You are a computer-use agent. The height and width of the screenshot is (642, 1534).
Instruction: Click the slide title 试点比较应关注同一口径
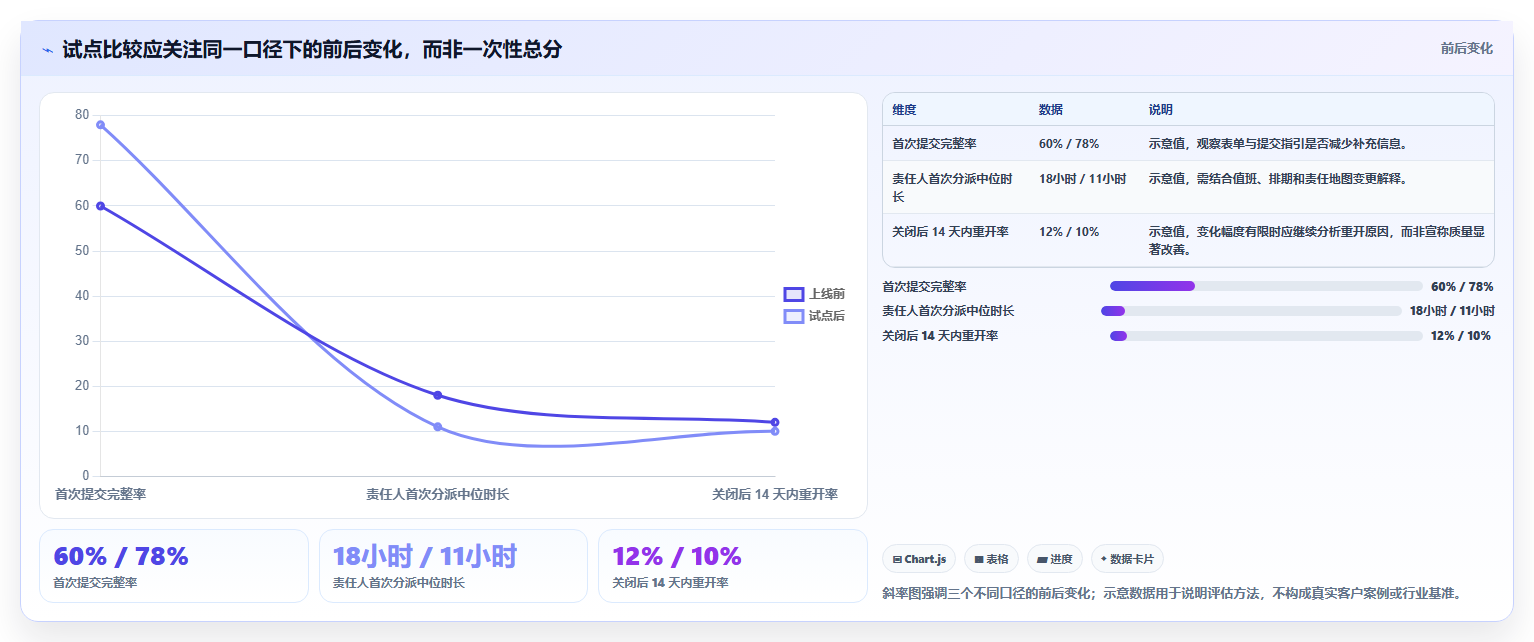(312, 49)
